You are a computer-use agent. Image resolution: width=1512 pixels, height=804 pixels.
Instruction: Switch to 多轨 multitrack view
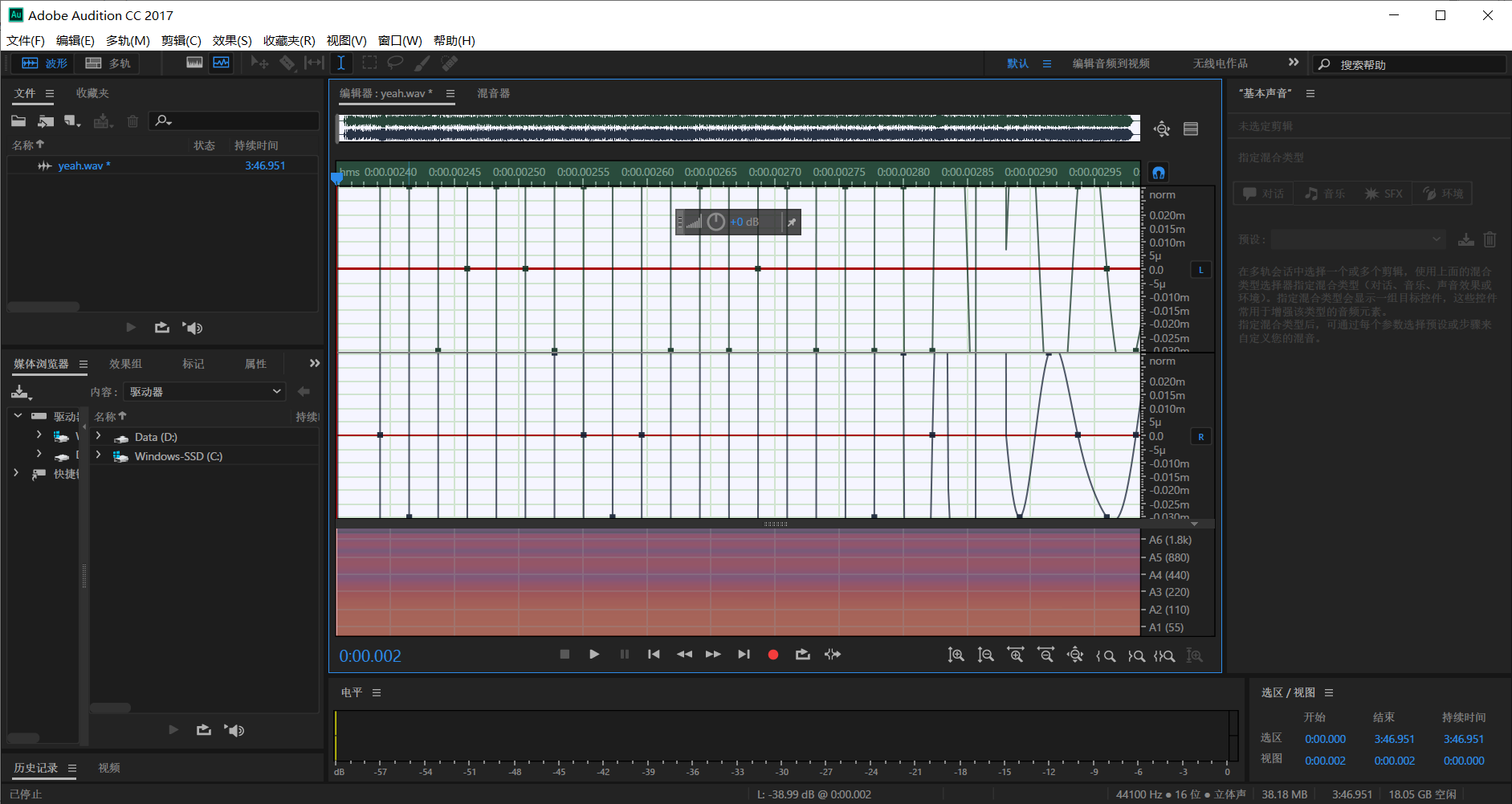(108, 63)
